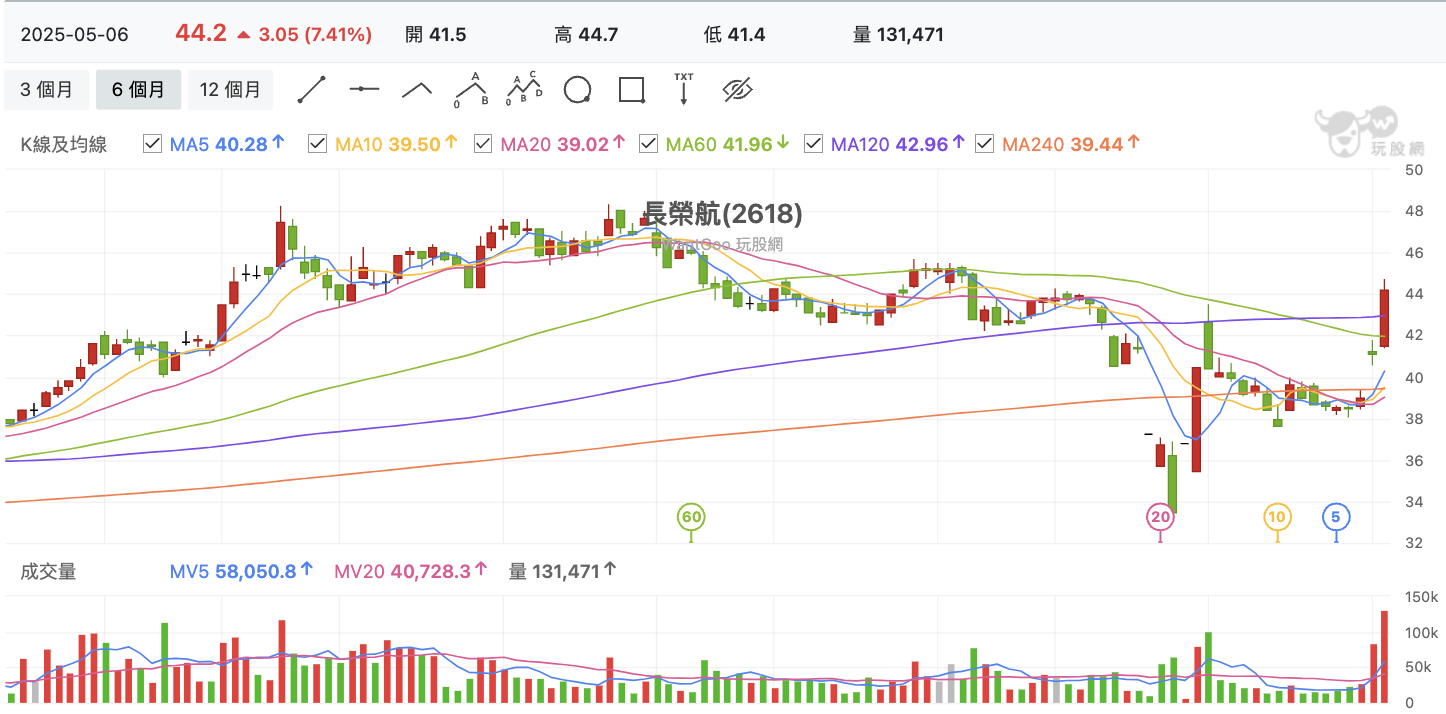
Task: Select the circle drawing tool
Action: coord(577,90)
